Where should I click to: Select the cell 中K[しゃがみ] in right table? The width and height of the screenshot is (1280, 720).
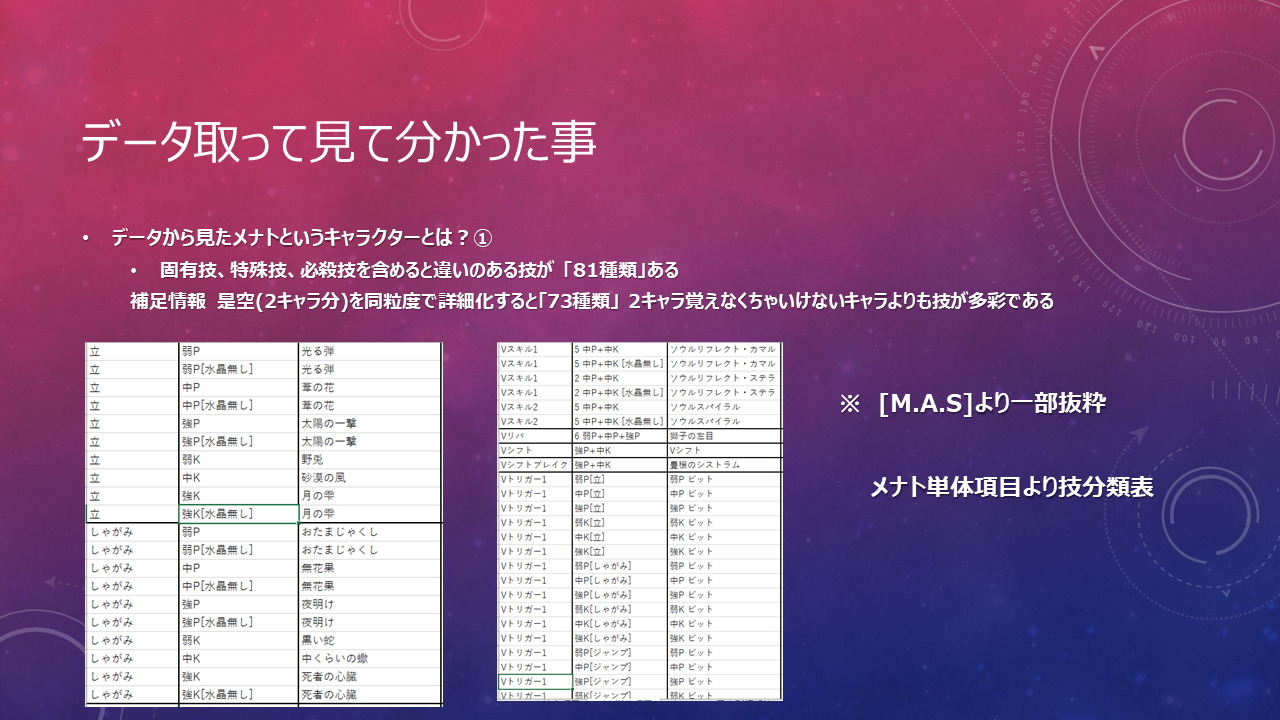(x=619, y=623)
